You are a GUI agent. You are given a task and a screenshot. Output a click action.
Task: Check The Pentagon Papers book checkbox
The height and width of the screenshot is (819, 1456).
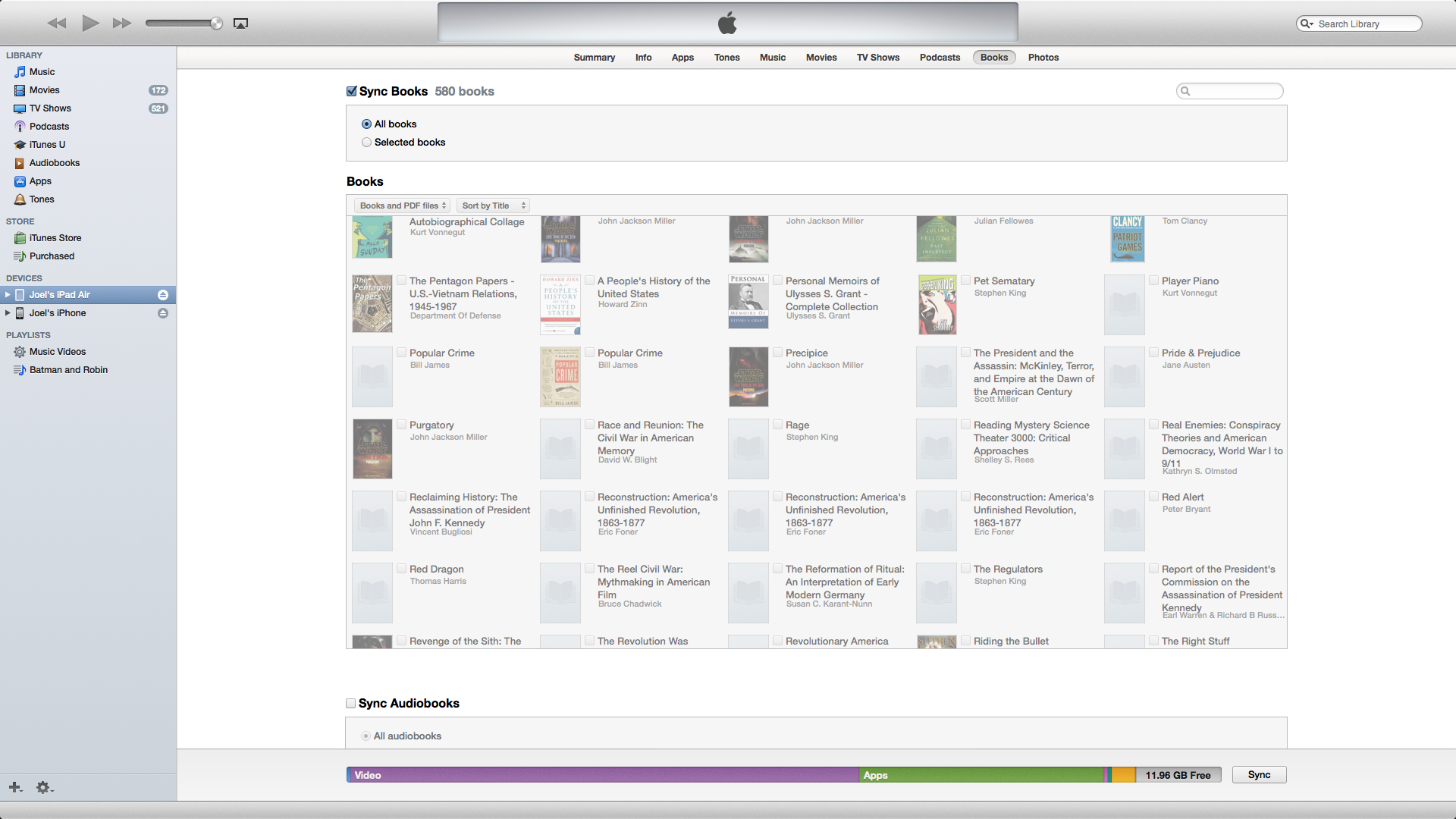402,281
